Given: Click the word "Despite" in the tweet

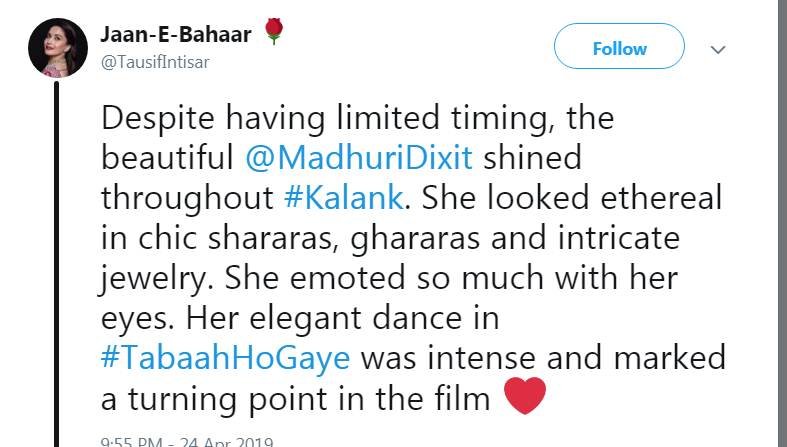Looking at the screenshot, I should (x=148, y=119).
